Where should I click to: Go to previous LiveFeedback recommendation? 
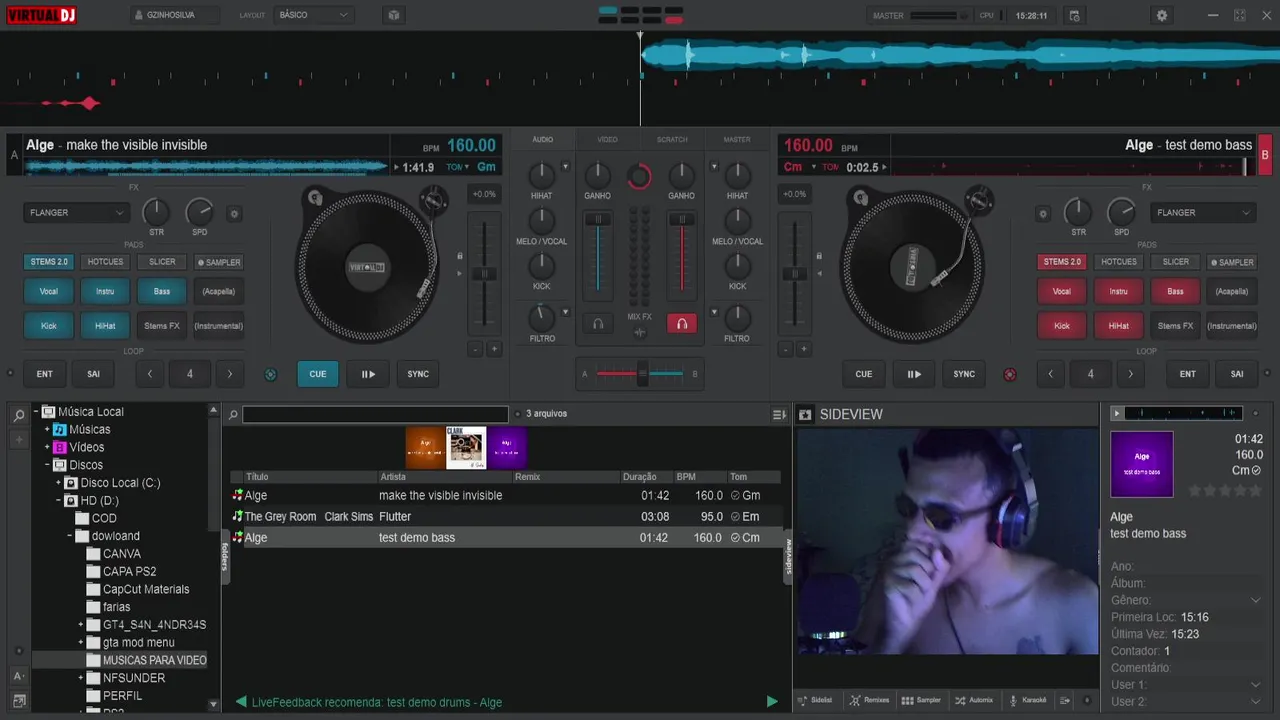click(x=241, y=702)
